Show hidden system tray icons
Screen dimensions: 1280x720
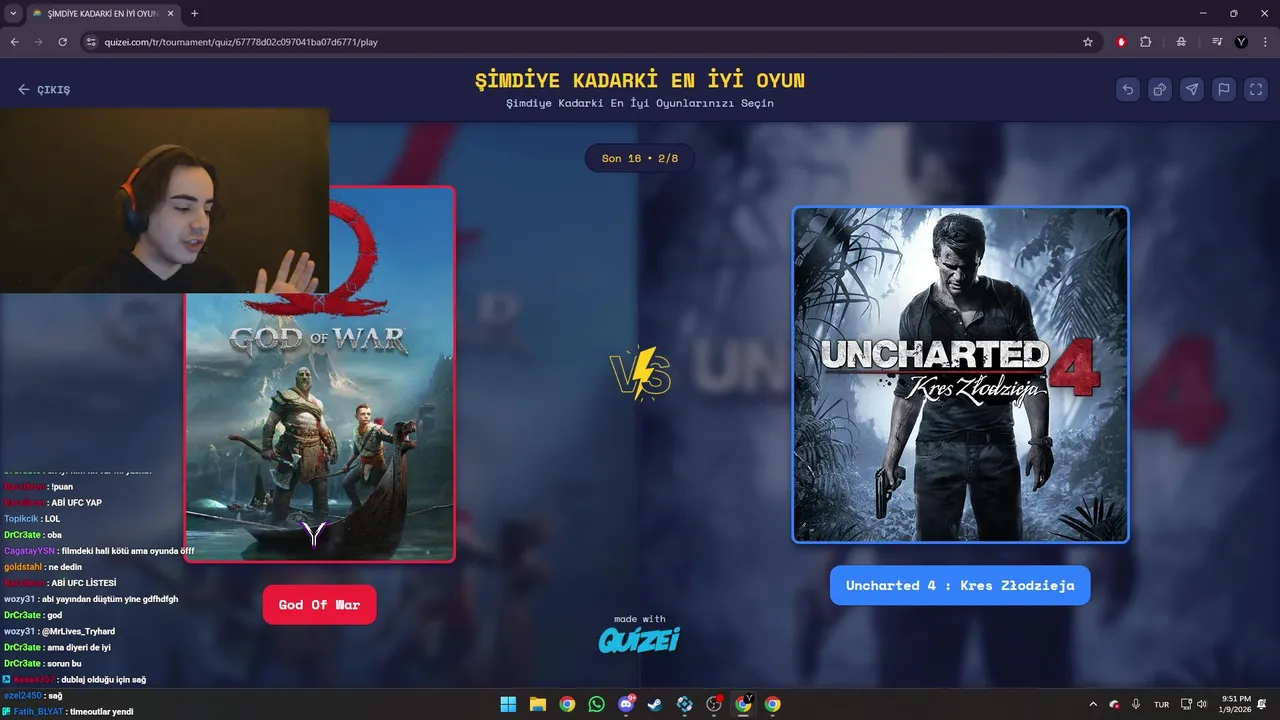coord(1092,704)
